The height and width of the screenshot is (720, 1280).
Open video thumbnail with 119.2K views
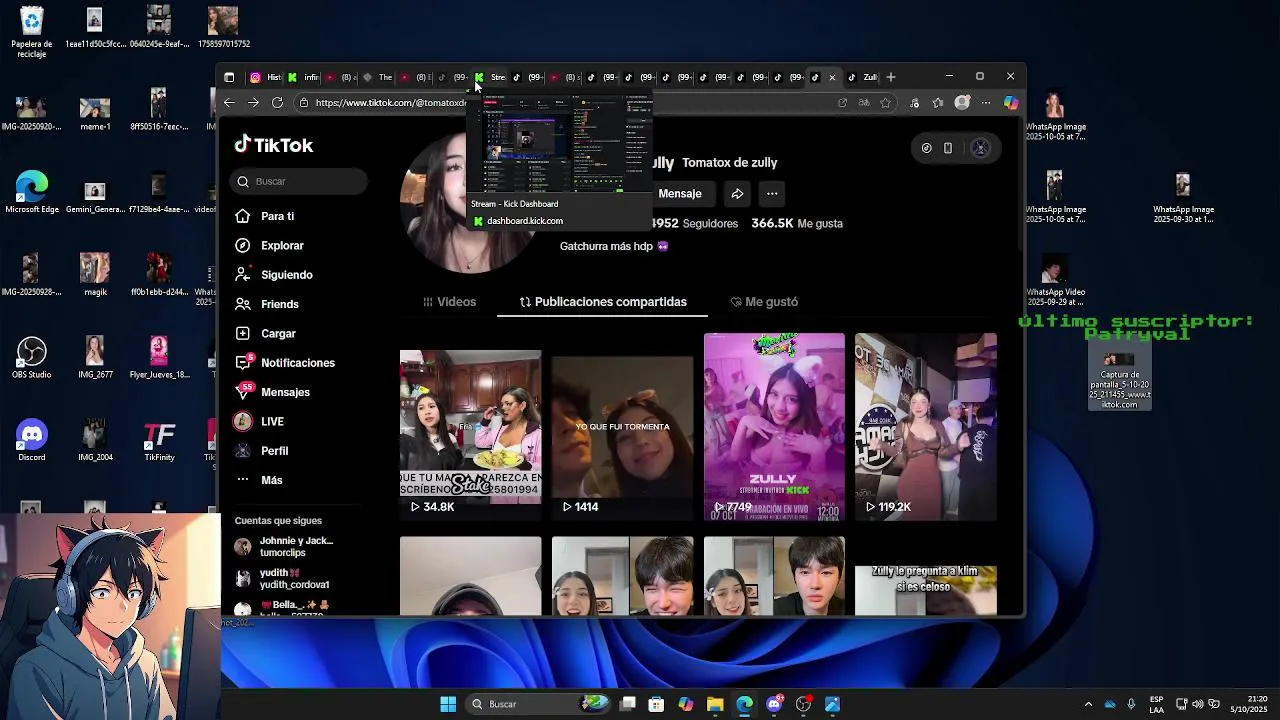point(926,427)
